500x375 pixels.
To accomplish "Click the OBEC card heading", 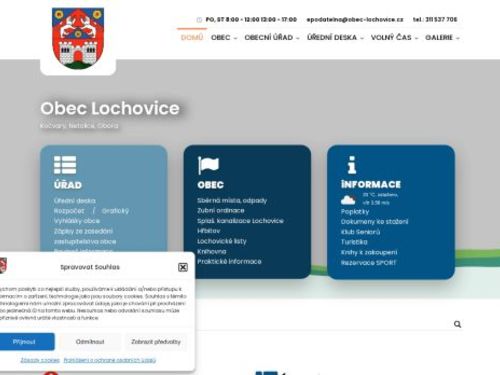I will tap(210, 185).
